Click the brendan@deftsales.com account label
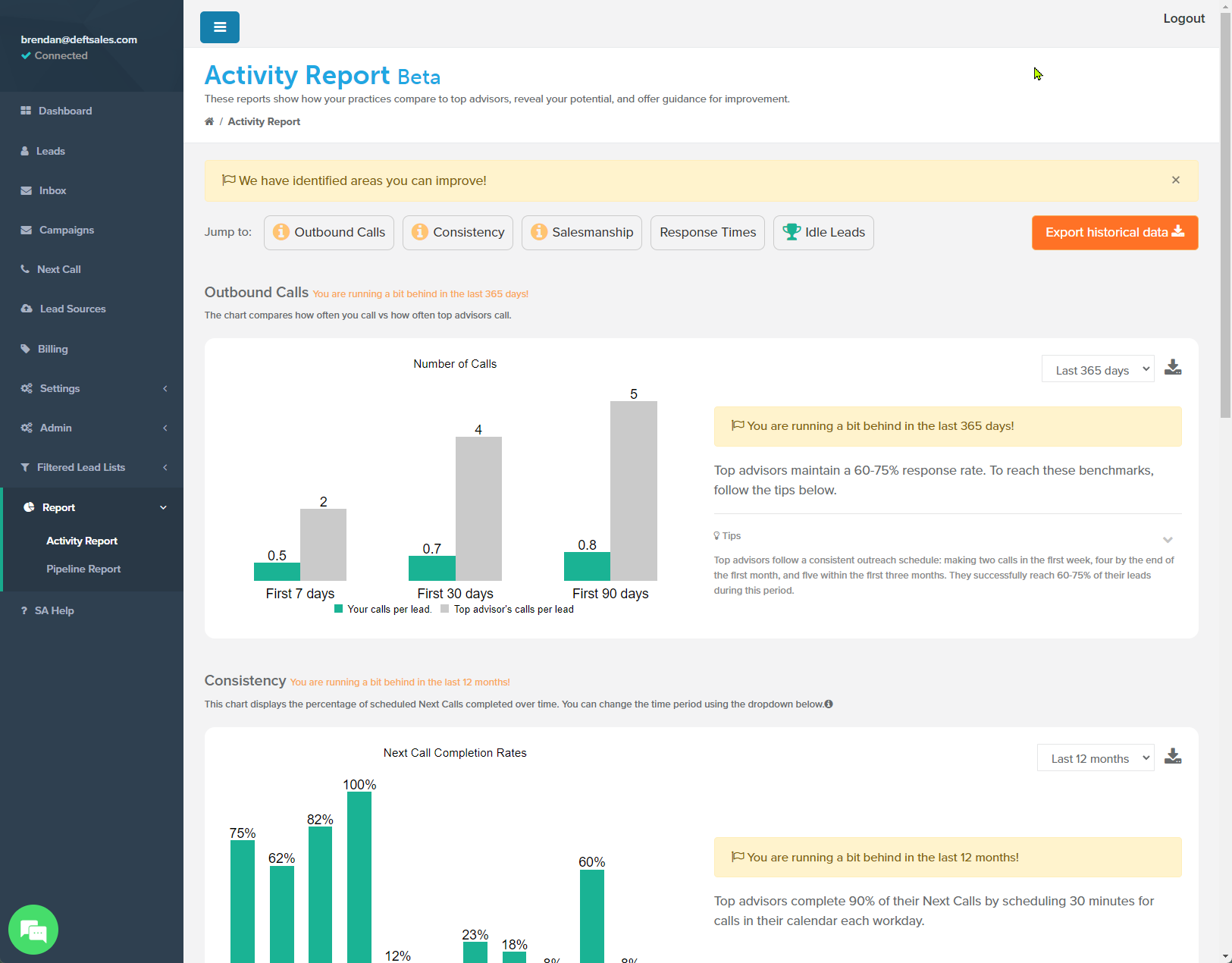Viewport: 1232px width, 963px height. coord(79,39)
